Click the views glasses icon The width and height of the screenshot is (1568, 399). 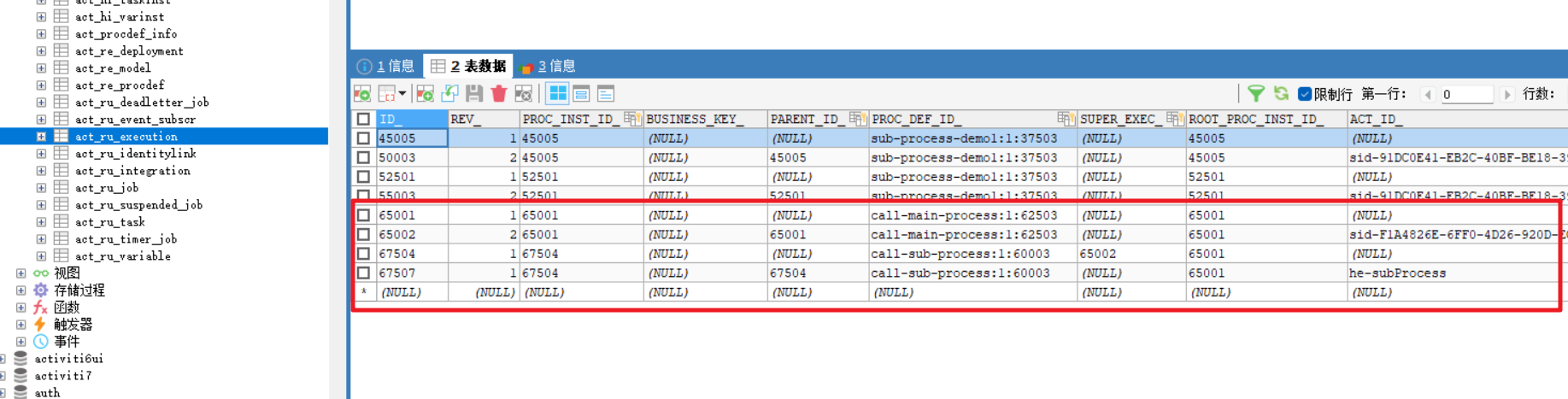40,273
